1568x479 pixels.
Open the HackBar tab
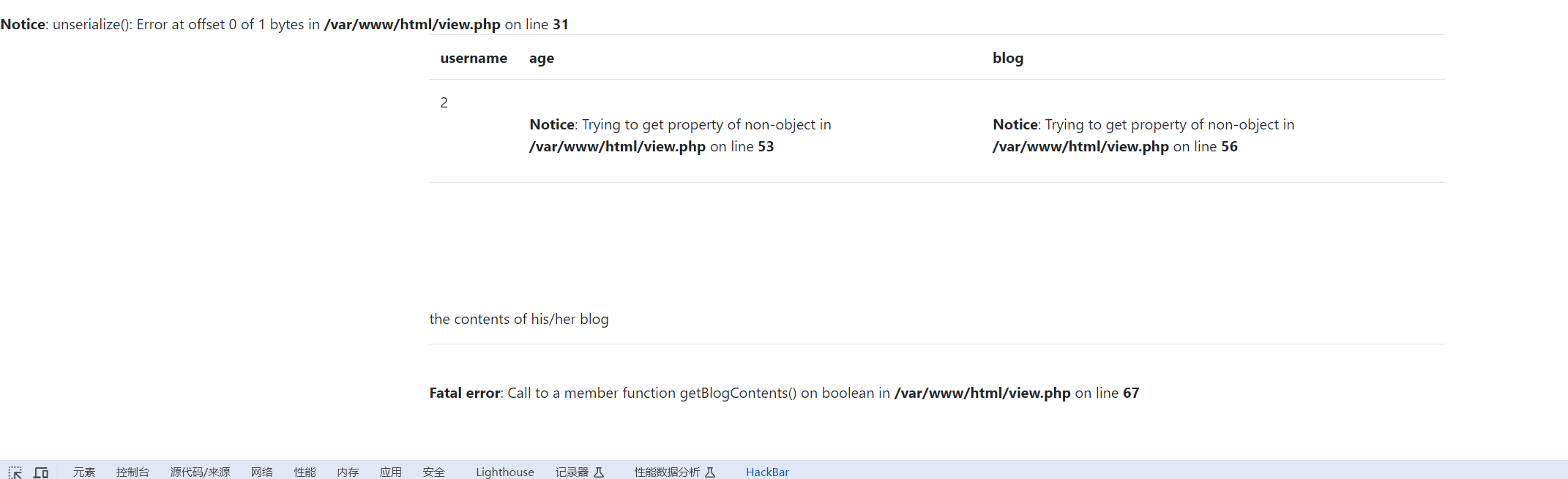pos(767,472)
